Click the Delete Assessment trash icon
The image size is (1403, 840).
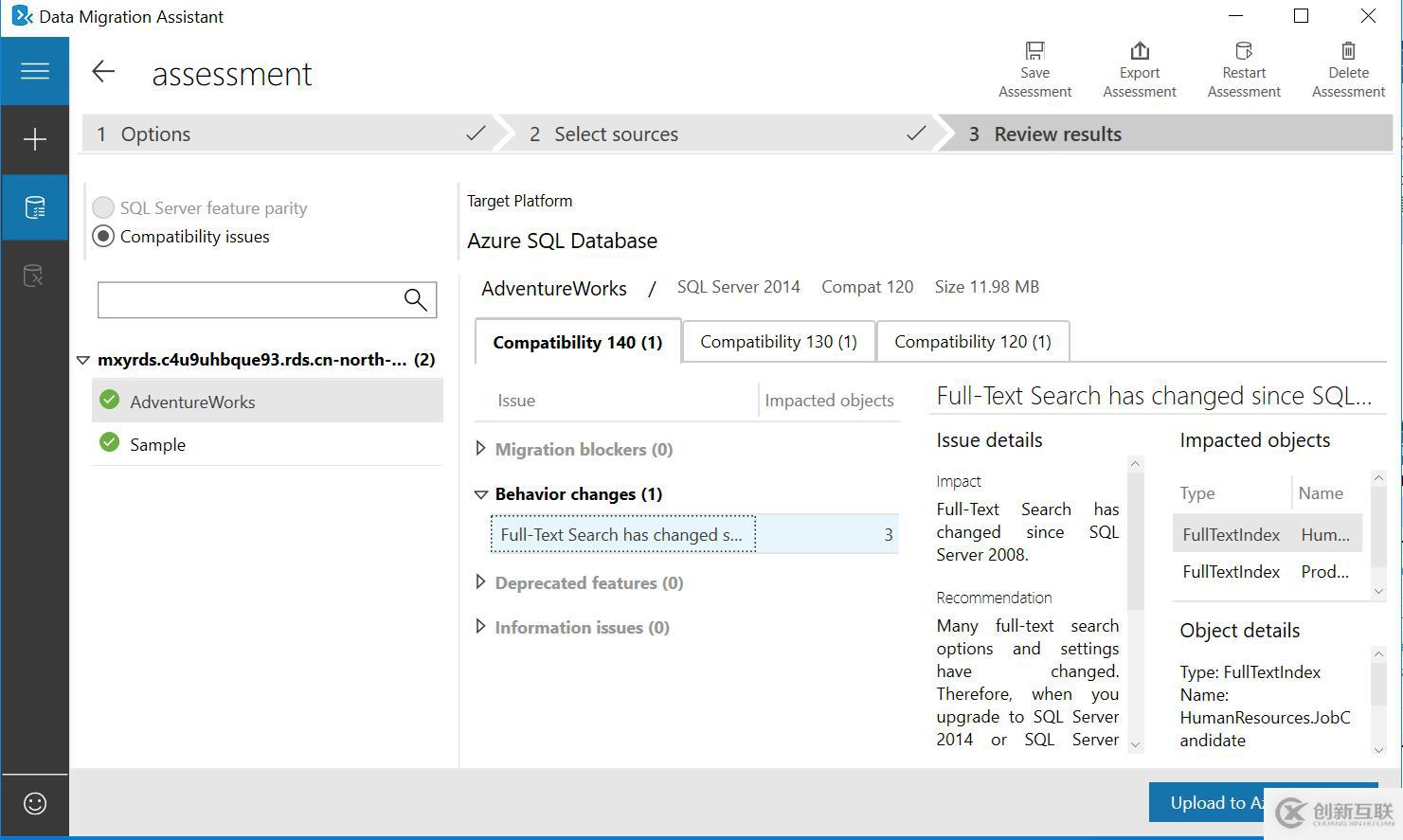[x=1348, y=51]
